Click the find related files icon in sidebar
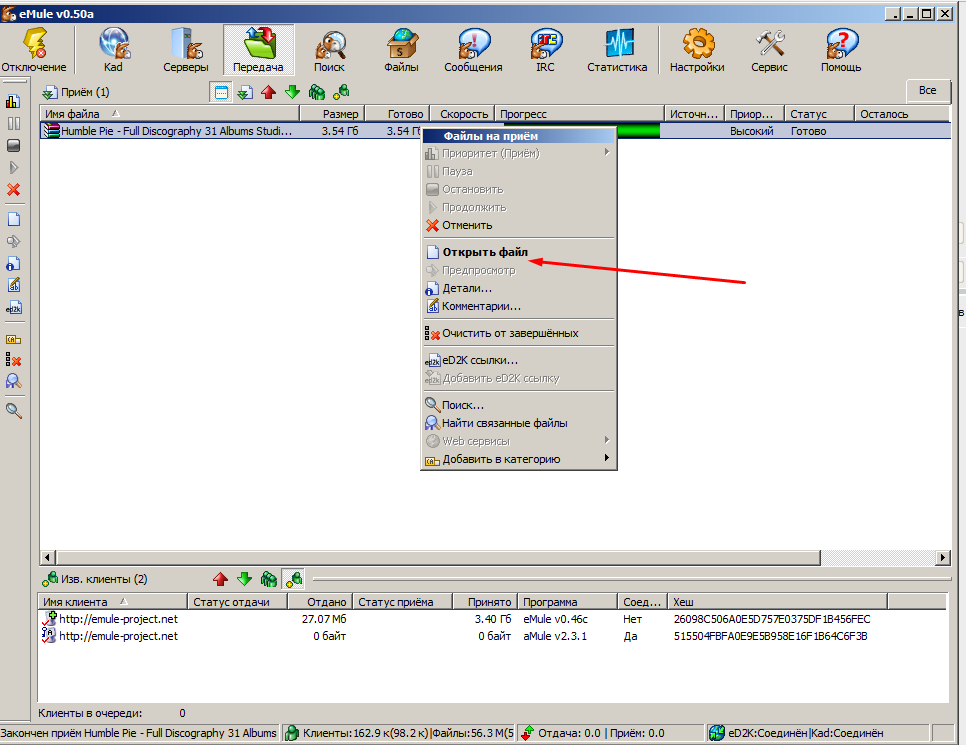Image resolution: width=966 pixels, height=745 pixels. (x=13, y=381)
